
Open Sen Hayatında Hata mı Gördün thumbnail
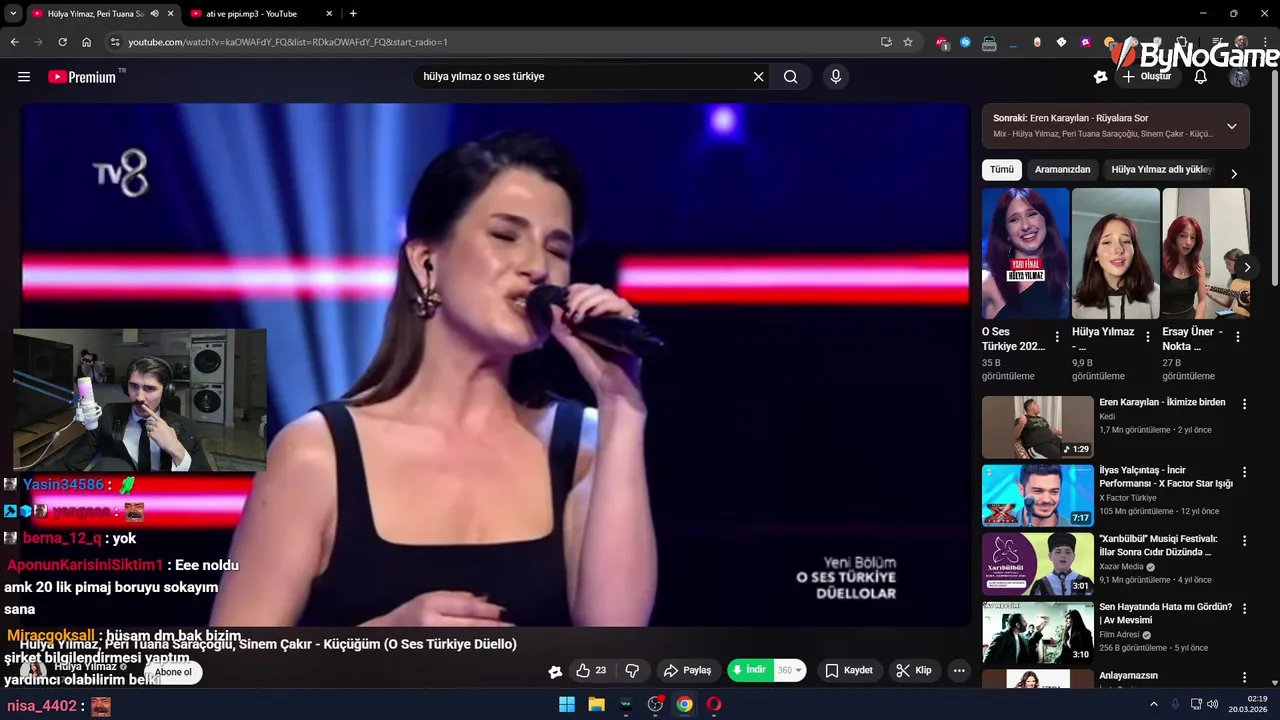1038,631
